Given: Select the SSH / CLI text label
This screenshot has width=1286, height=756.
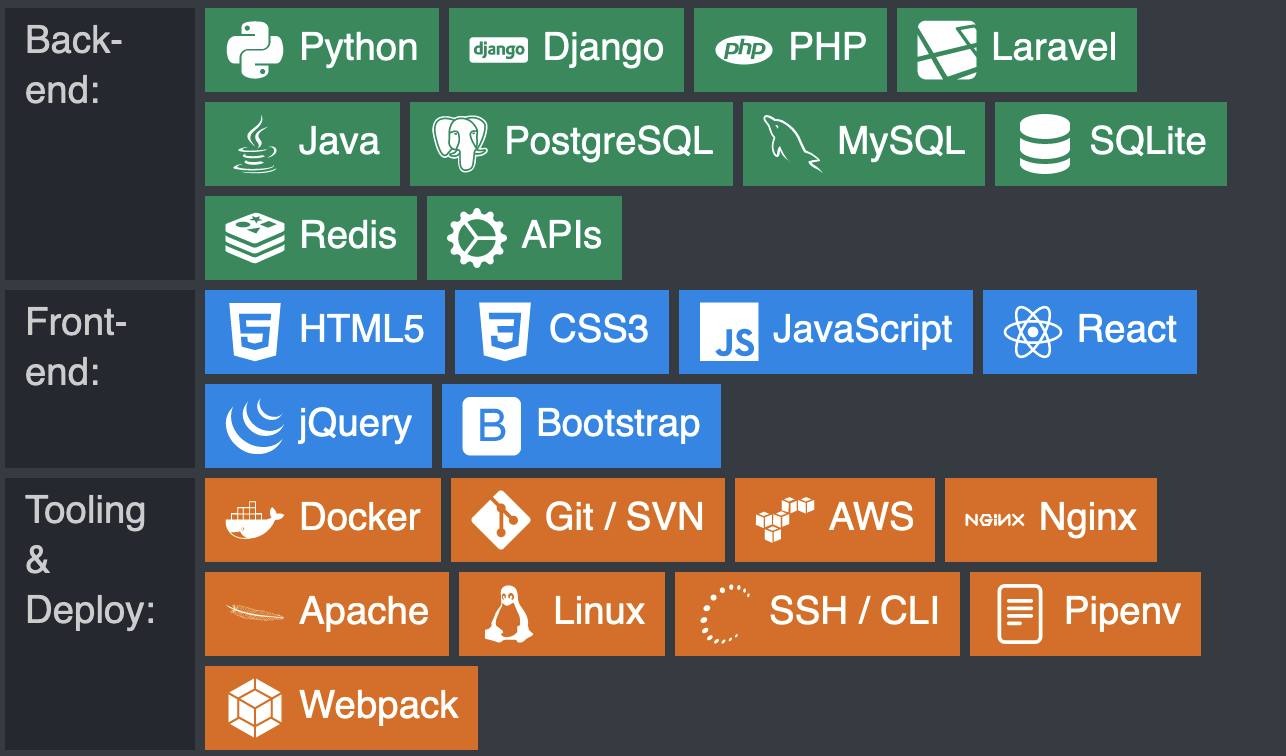Looking at the screenshot, I should tap(854, 612).
